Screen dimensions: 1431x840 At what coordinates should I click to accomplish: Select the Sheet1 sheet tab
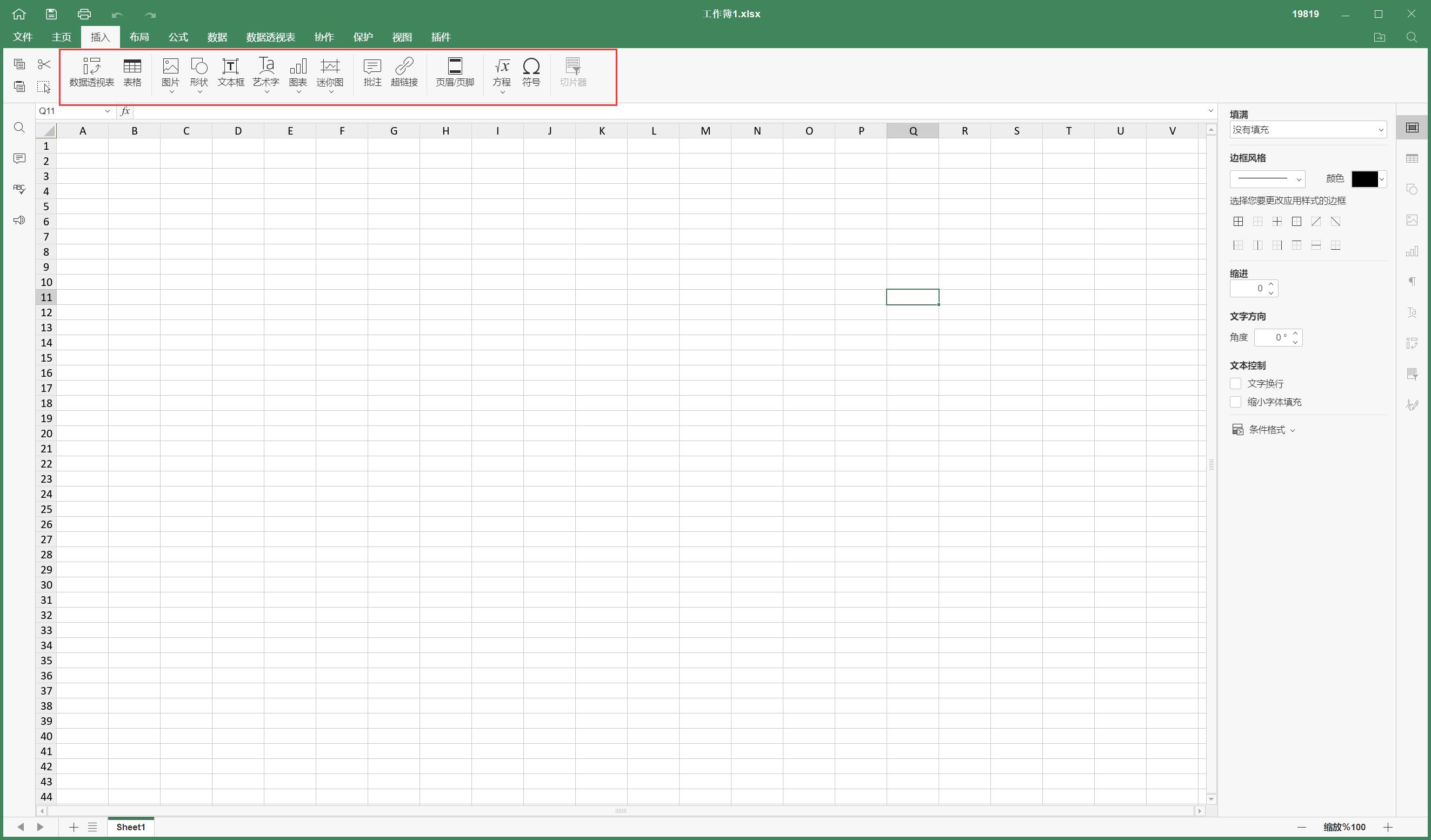click(131, 827)
